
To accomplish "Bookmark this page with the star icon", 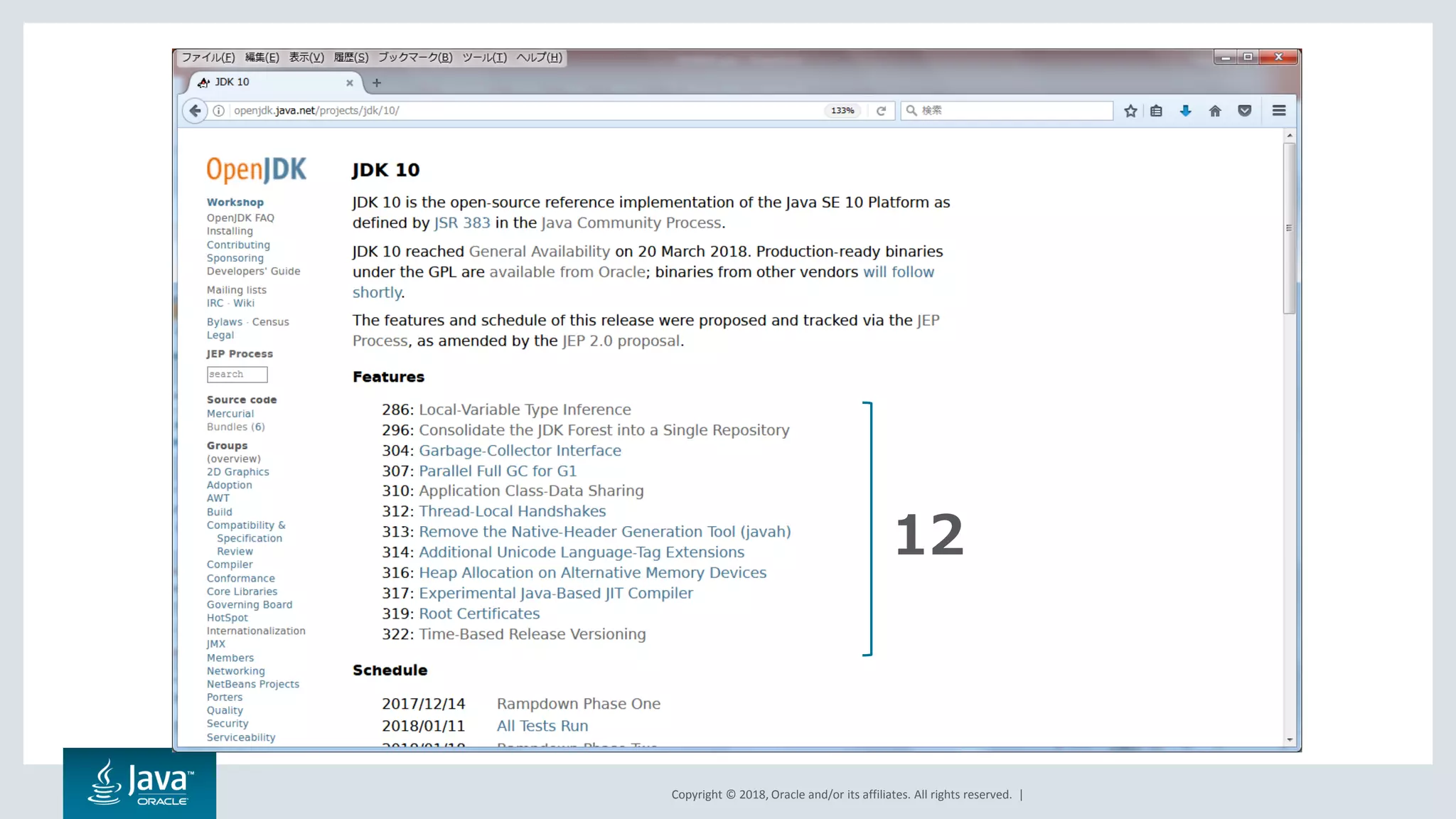I will click(x=1130, y=111).
